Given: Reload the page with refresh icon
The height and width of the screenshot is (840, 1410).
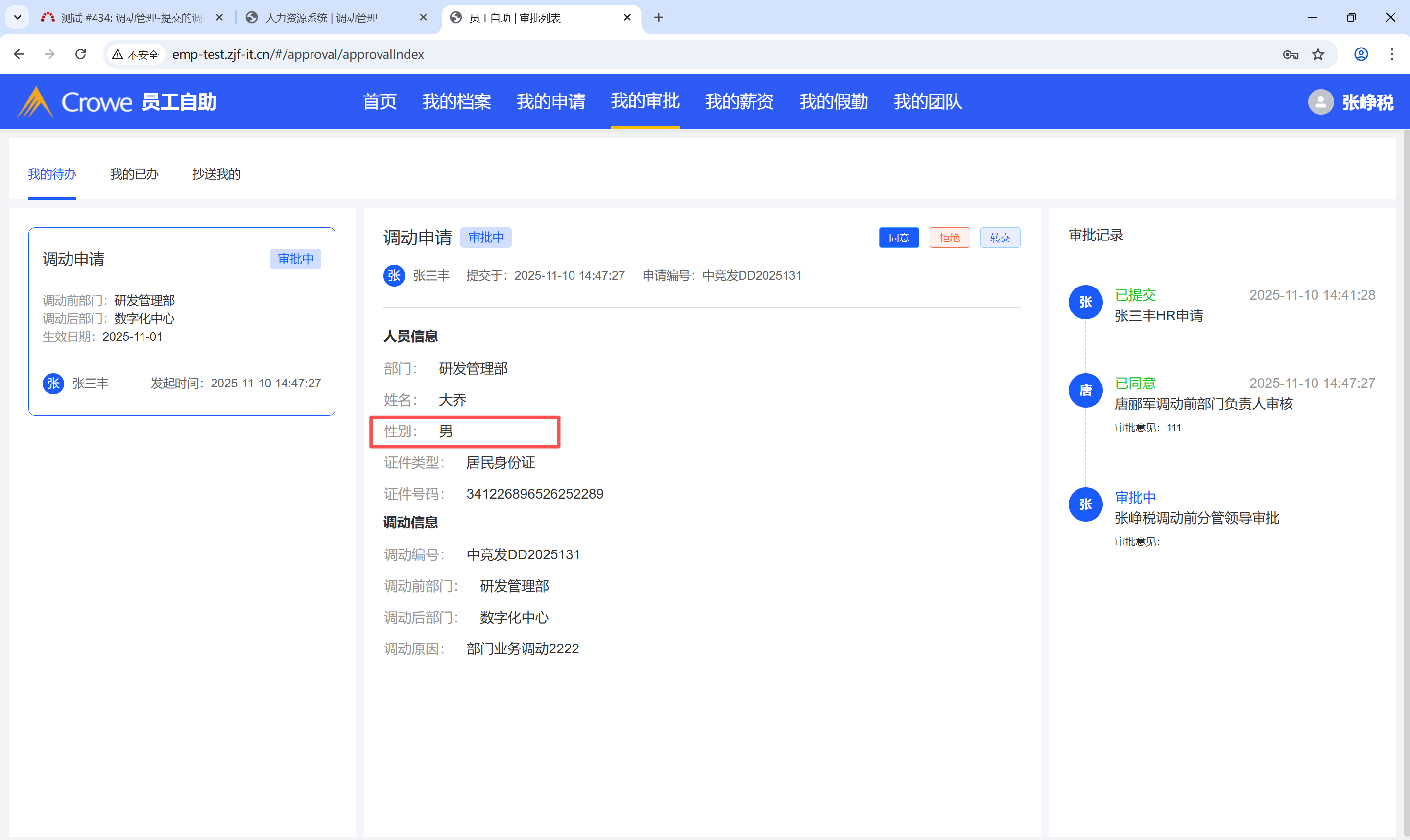Looking at the screenshot, I should pyautogui.click(x=80, y=54).
